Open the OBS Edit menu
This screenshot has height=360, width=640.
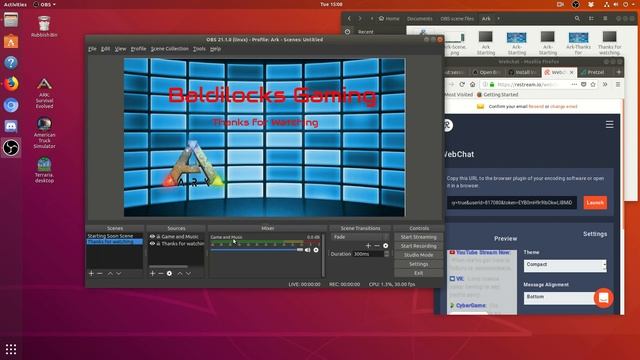105,49
